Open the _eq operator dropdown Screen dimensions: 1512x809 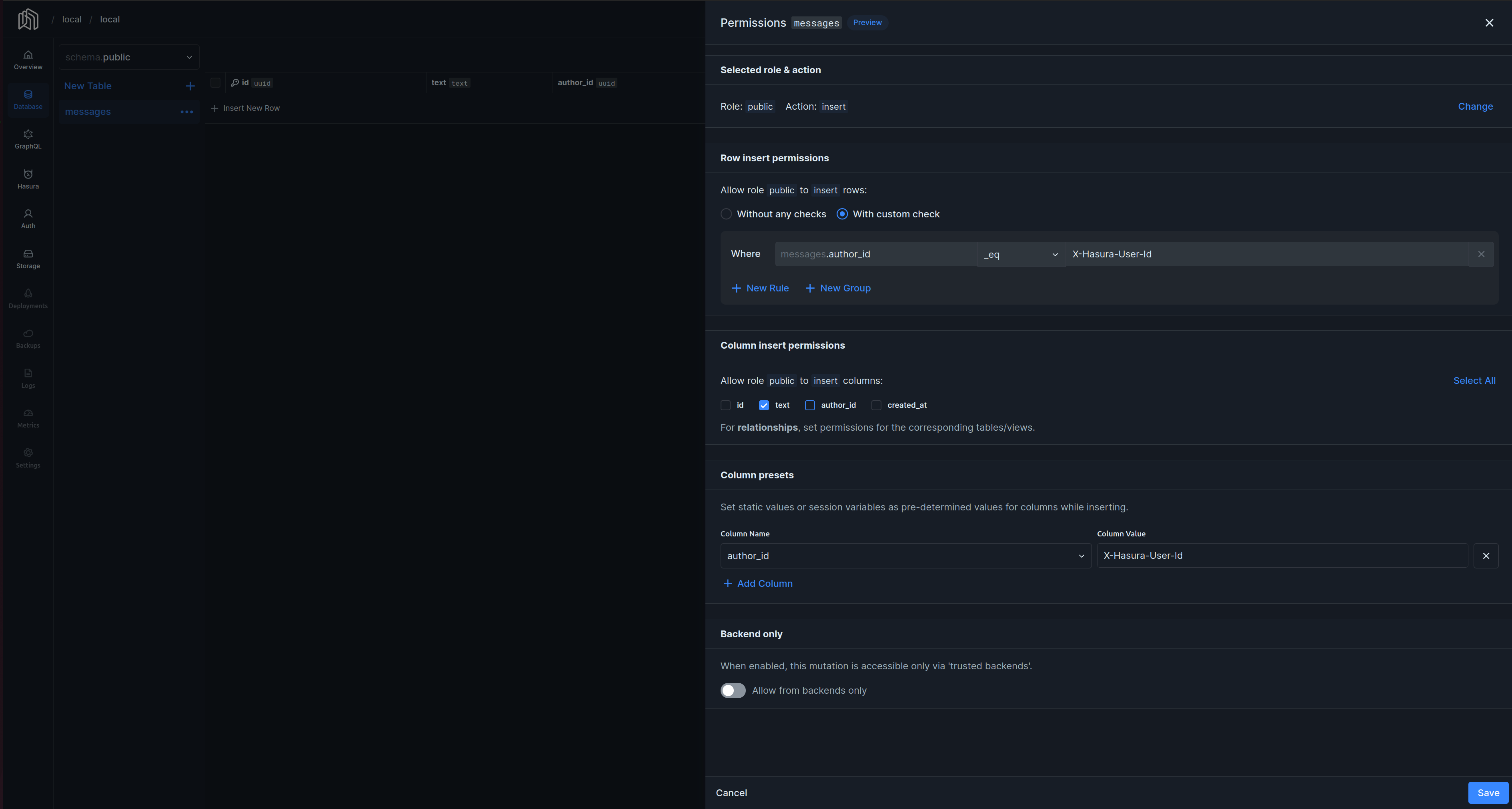[x=1020, y=254]
